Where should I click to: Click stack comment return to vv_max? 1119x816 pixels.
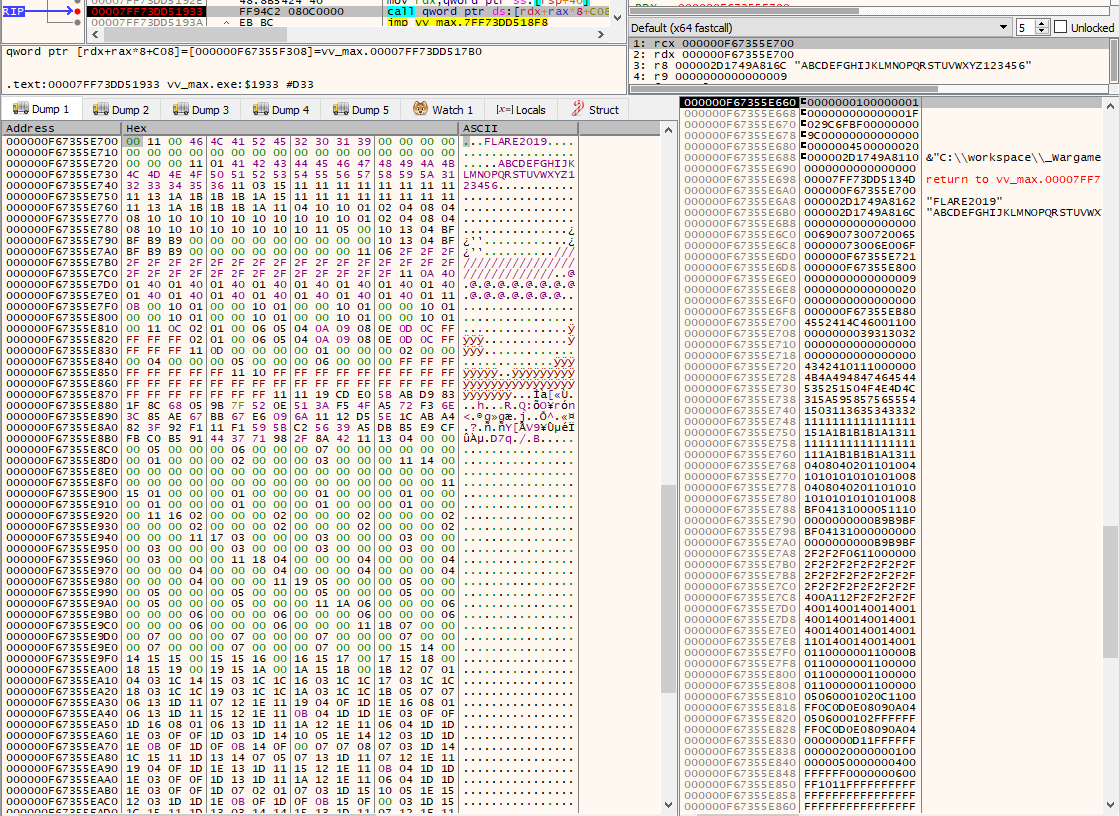coord(1013,179)
